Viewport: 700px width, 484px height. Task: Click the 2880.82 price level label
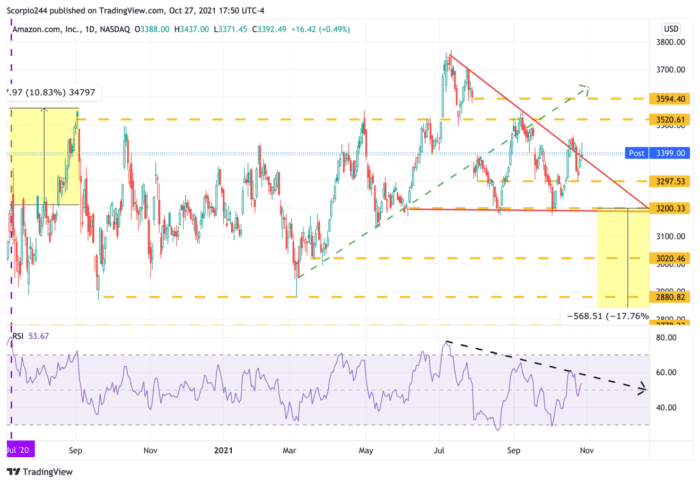(665, 297)
